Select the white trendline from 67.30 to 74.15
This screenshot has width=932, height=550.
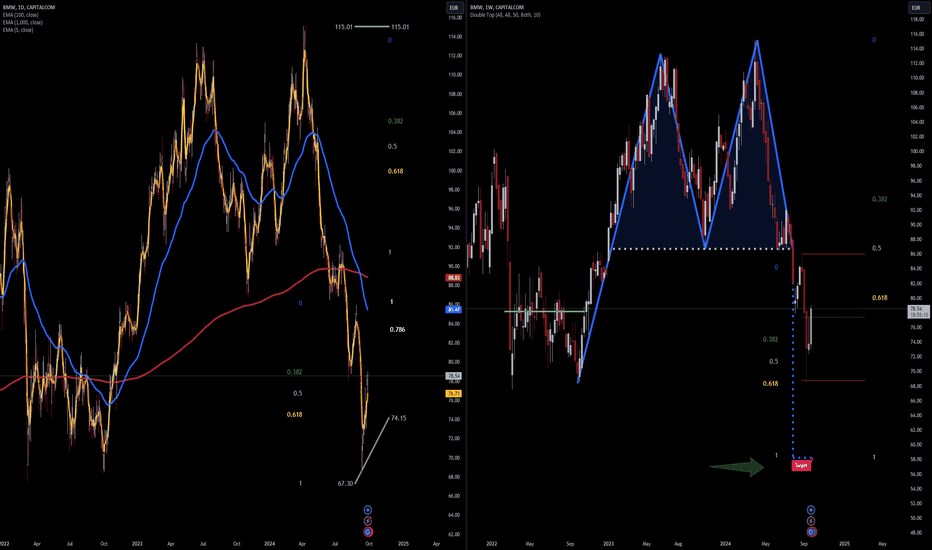[x=372, y=451]
